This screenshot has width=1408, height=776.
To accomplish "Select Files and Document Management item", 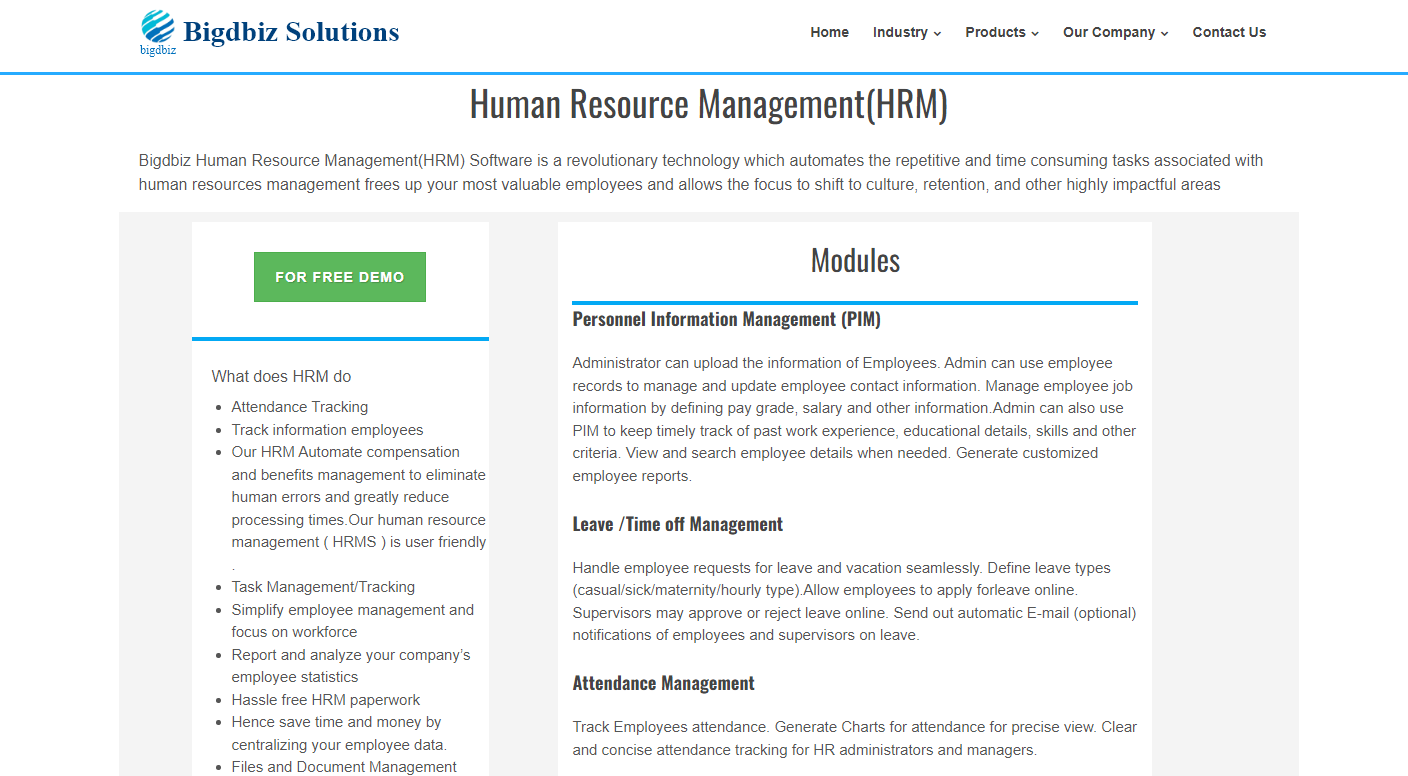I will (344, 767).
